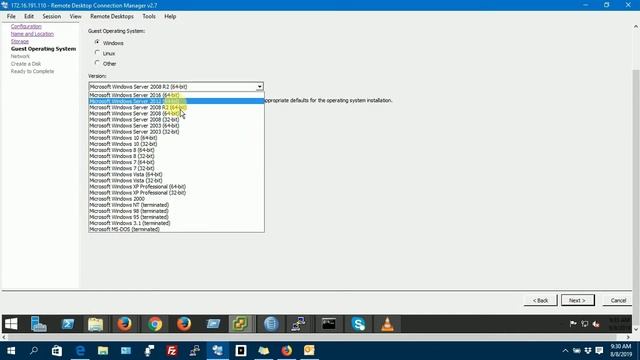Click the active RDCMan local taskbar icon
The height and width of the screenshot is (360, 640).
pos(218,351)
